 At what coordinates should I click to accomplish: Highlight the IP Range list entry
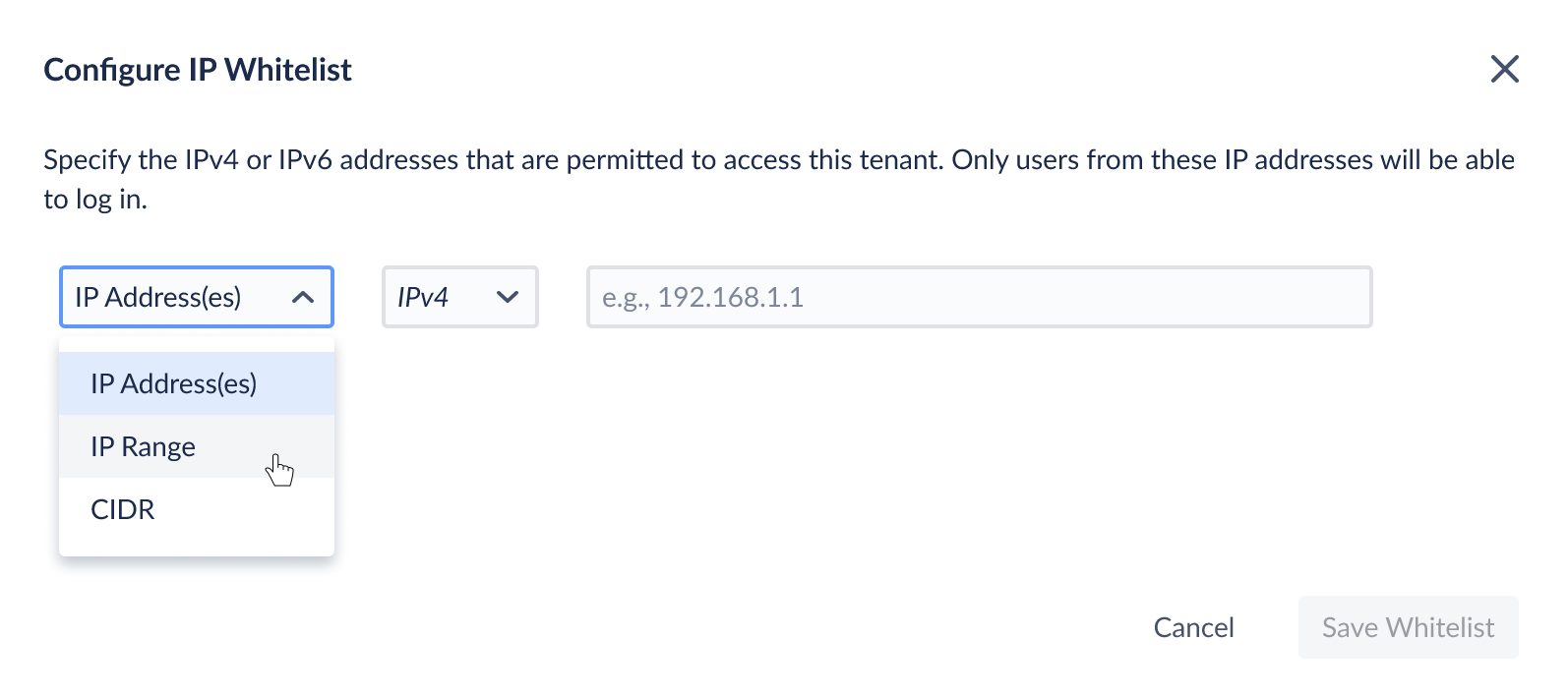197,446
